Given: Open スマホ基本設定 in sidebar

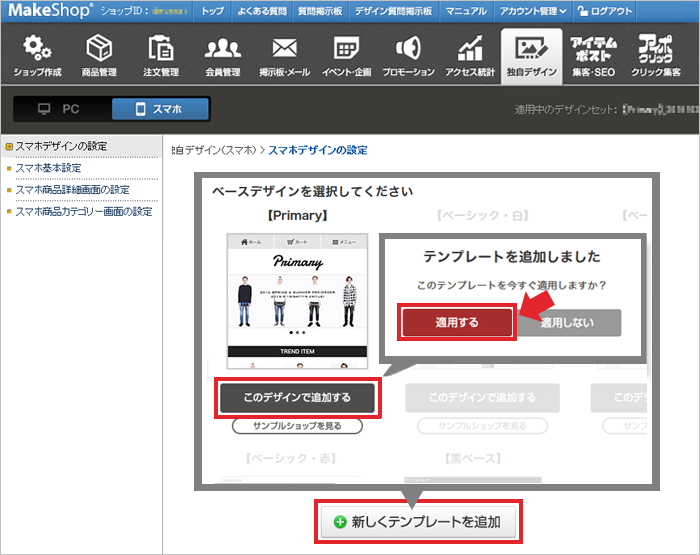Looking at the screenshot, I should coord(48,168).
